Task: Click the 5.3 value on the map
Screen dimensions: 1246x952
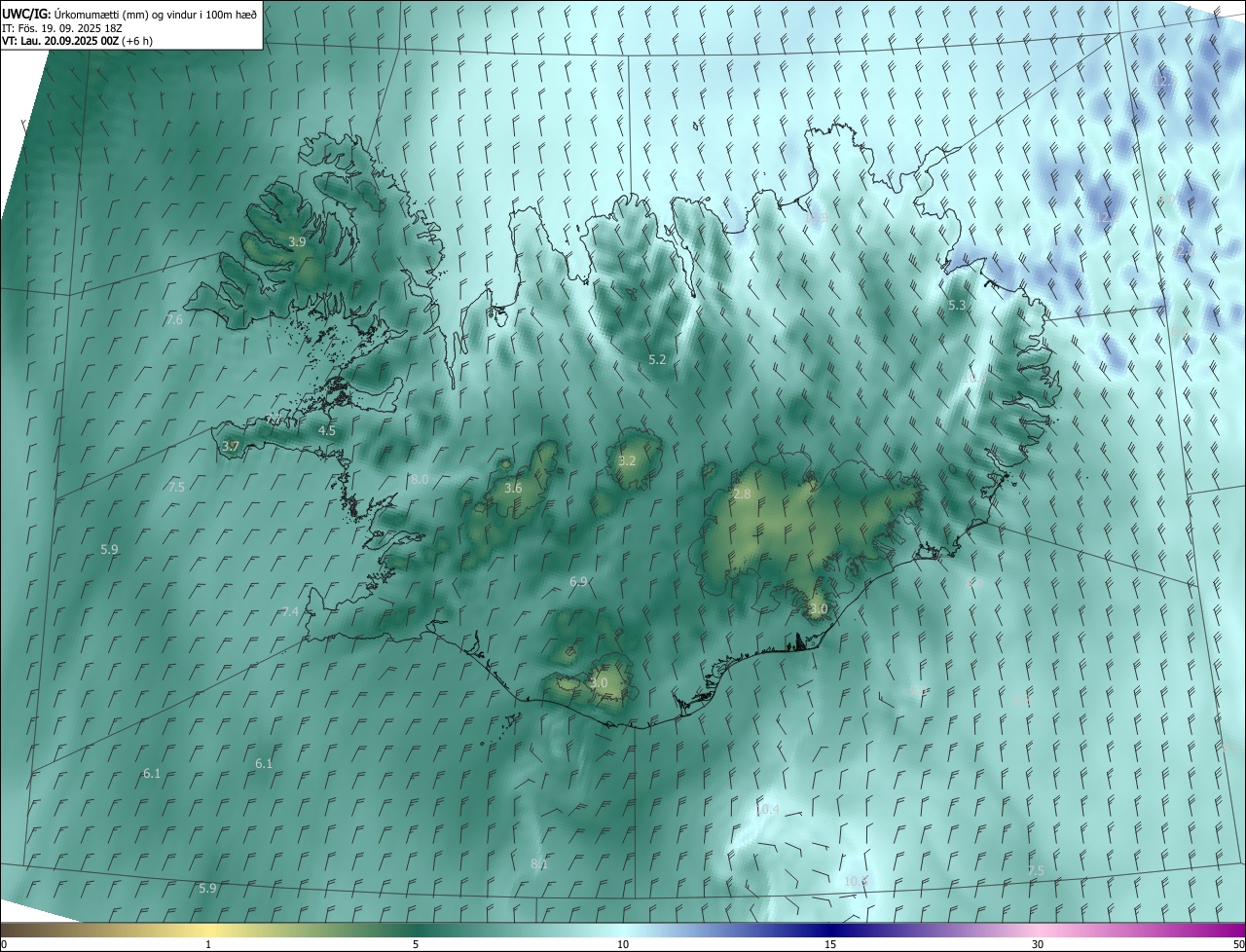Action: pos(957,305)
